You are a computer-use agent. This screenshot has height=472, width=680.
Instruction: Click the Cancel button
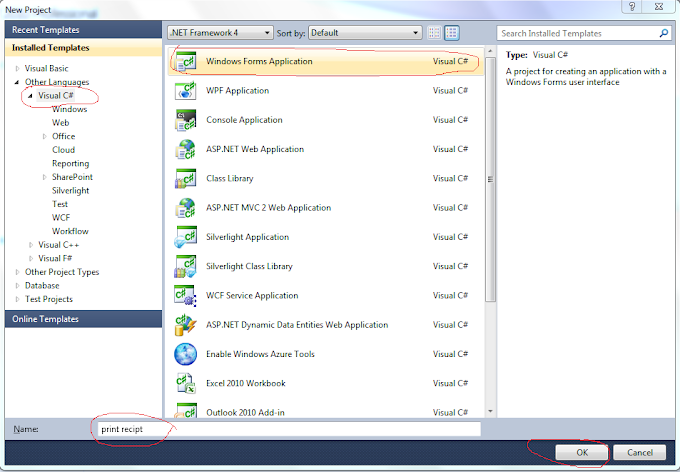pyautogui.click(x=640, y=452)
